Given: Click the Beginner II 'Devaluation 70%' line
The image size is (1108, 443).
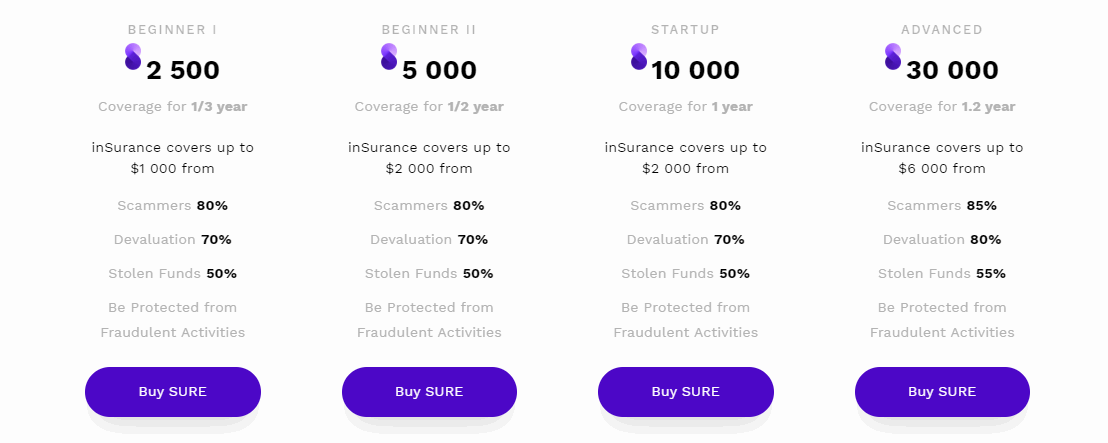Looking at the screenshot, I should pos(429,240).
